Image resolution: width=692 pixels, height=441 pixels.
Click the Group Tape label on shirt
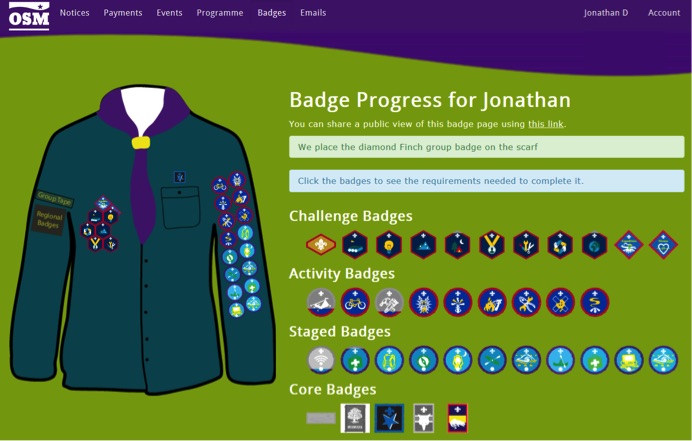54,198
